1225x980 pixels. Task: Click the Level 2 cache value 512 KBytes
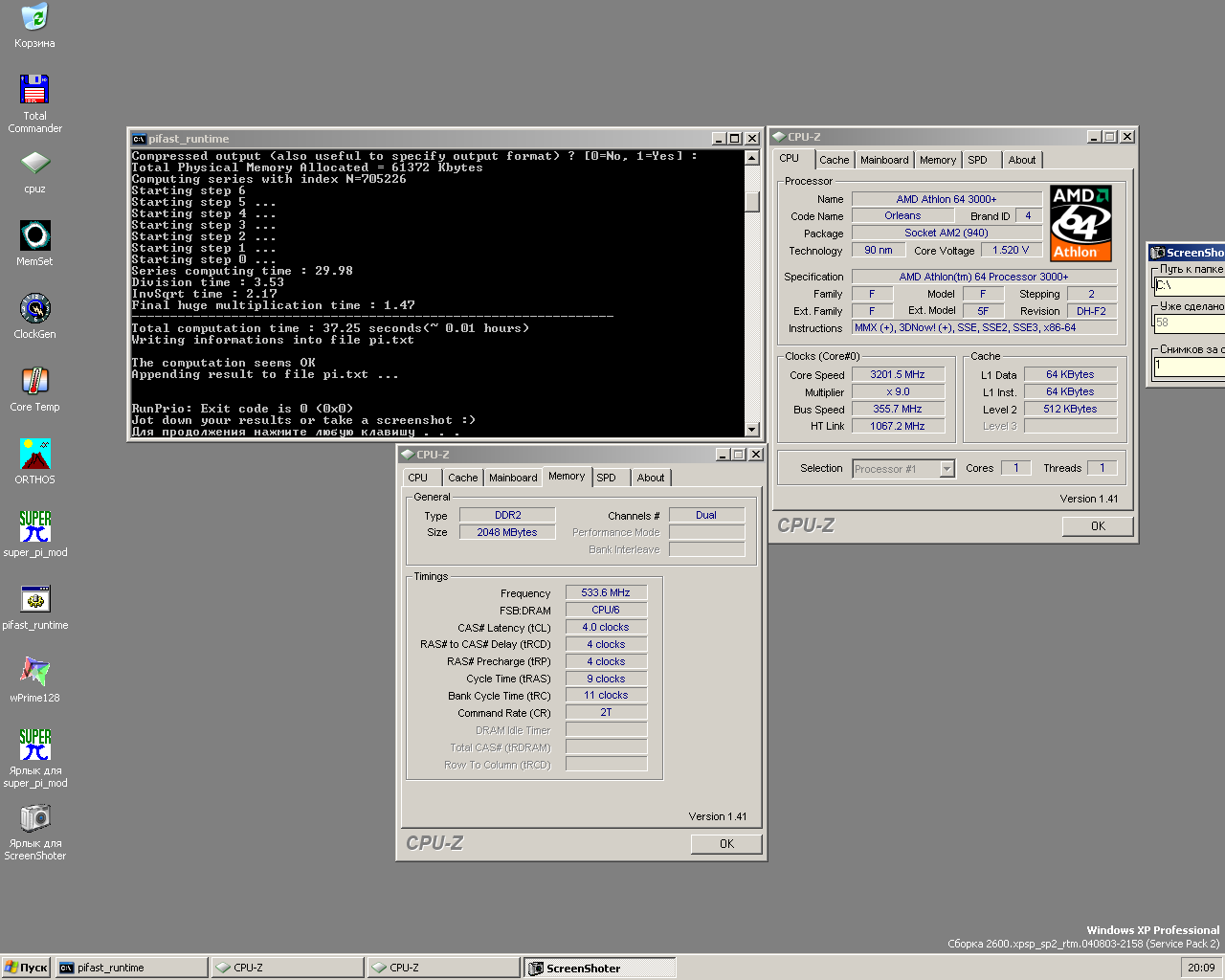1070,409
